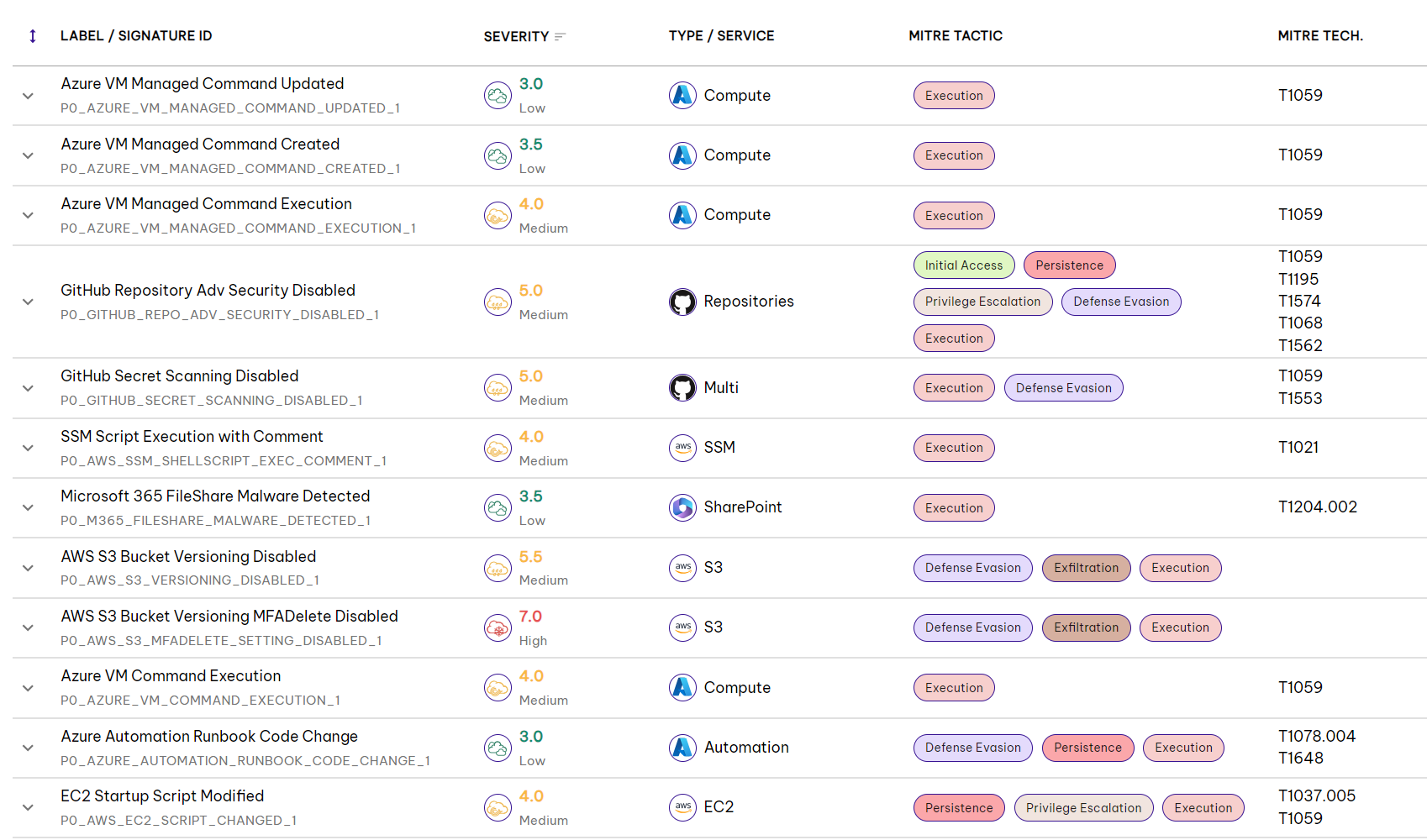Click AWS icon next to SSM

pyautogui.click(x=682, y=448)
